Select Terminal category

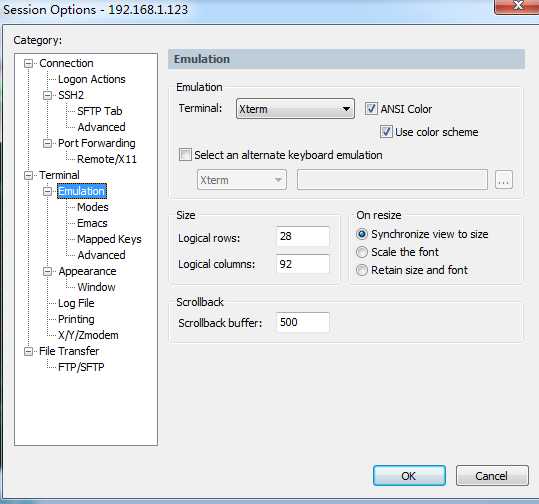pyautogui.click(x=59, y=175)
